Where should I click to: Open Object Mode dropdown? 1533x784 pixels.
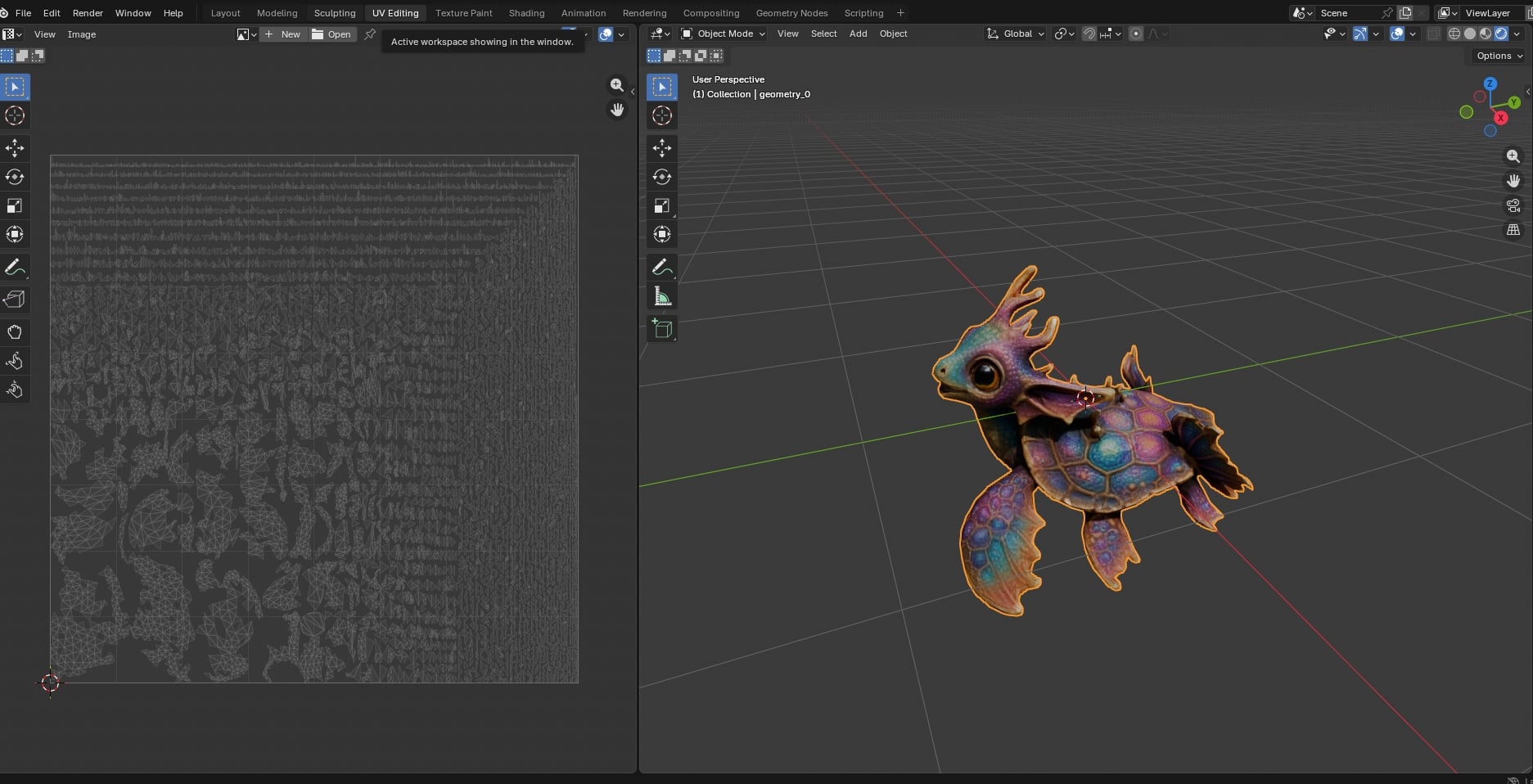(x=724, y=34)
